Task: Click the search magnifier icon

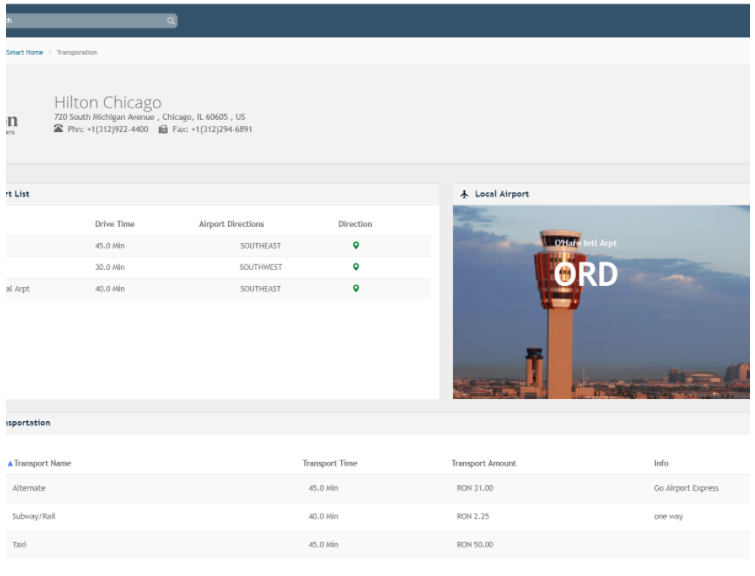Action: (171, 21)
